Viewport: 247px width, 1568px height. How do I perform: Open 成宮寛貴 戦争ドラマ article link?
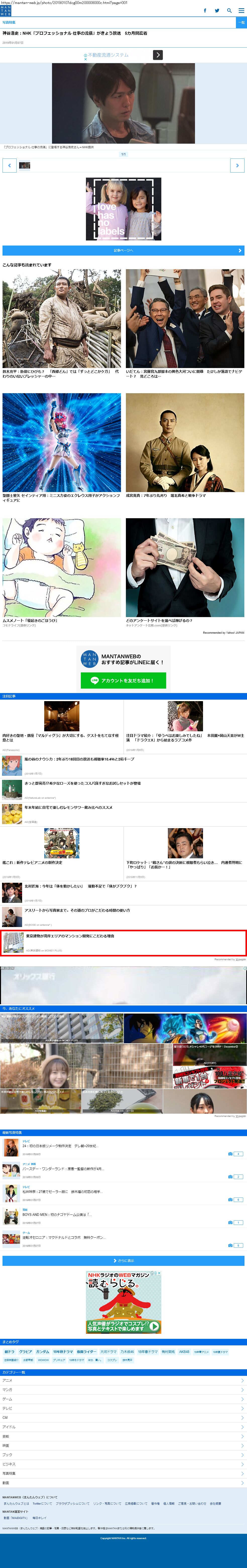[185, 446]
